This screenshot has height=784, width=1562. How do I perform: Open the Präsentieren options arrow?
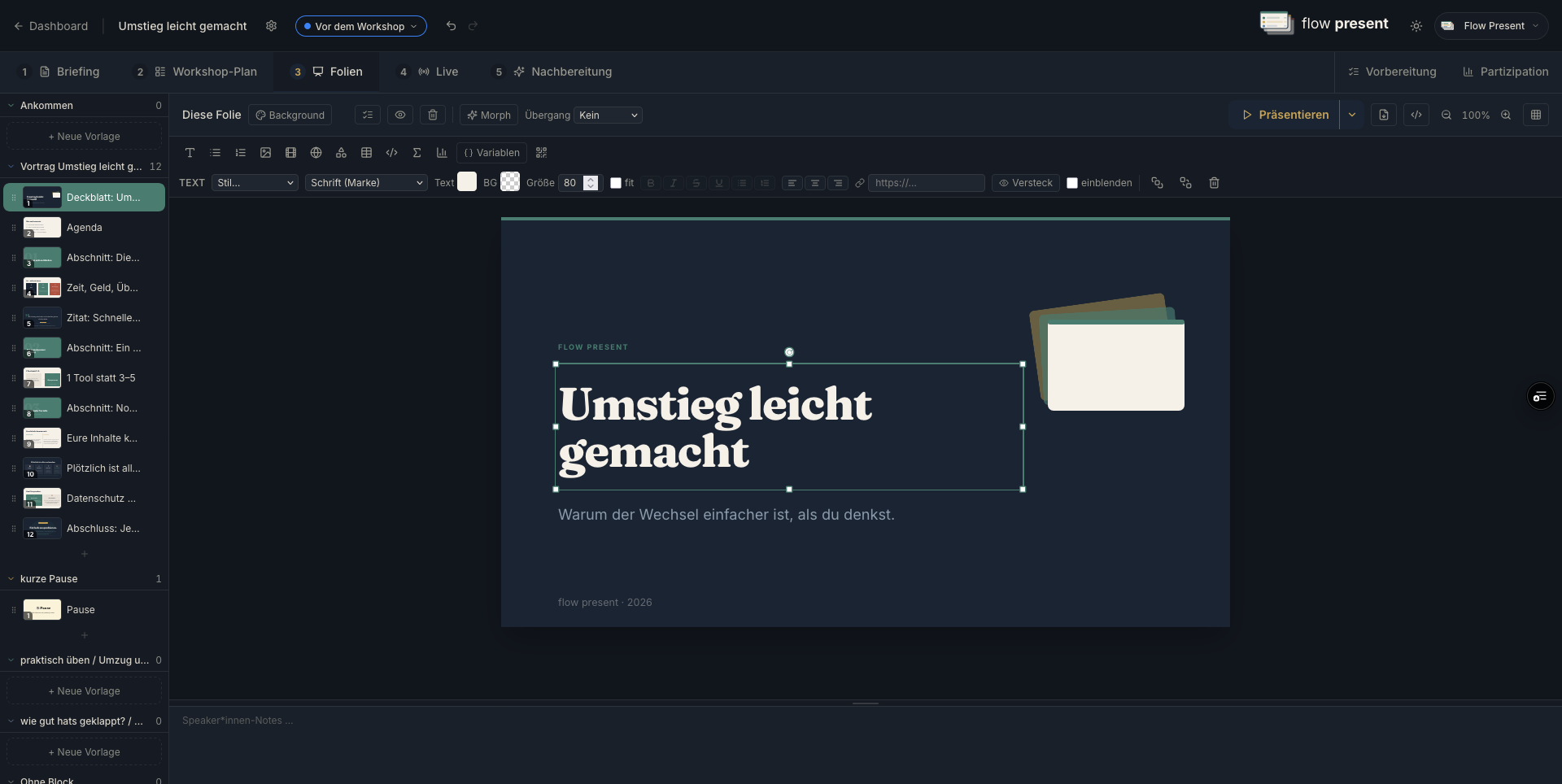(x=1352, y=115)
